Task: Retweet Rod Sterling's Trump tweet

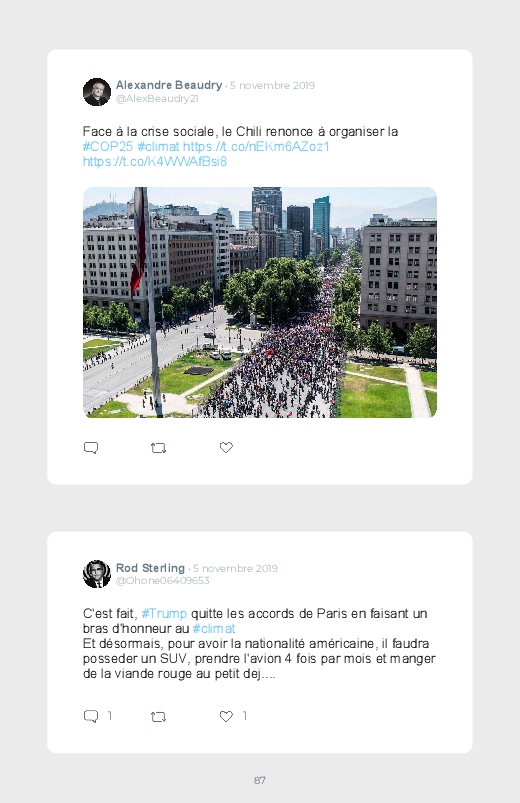Action: [158, 716]
